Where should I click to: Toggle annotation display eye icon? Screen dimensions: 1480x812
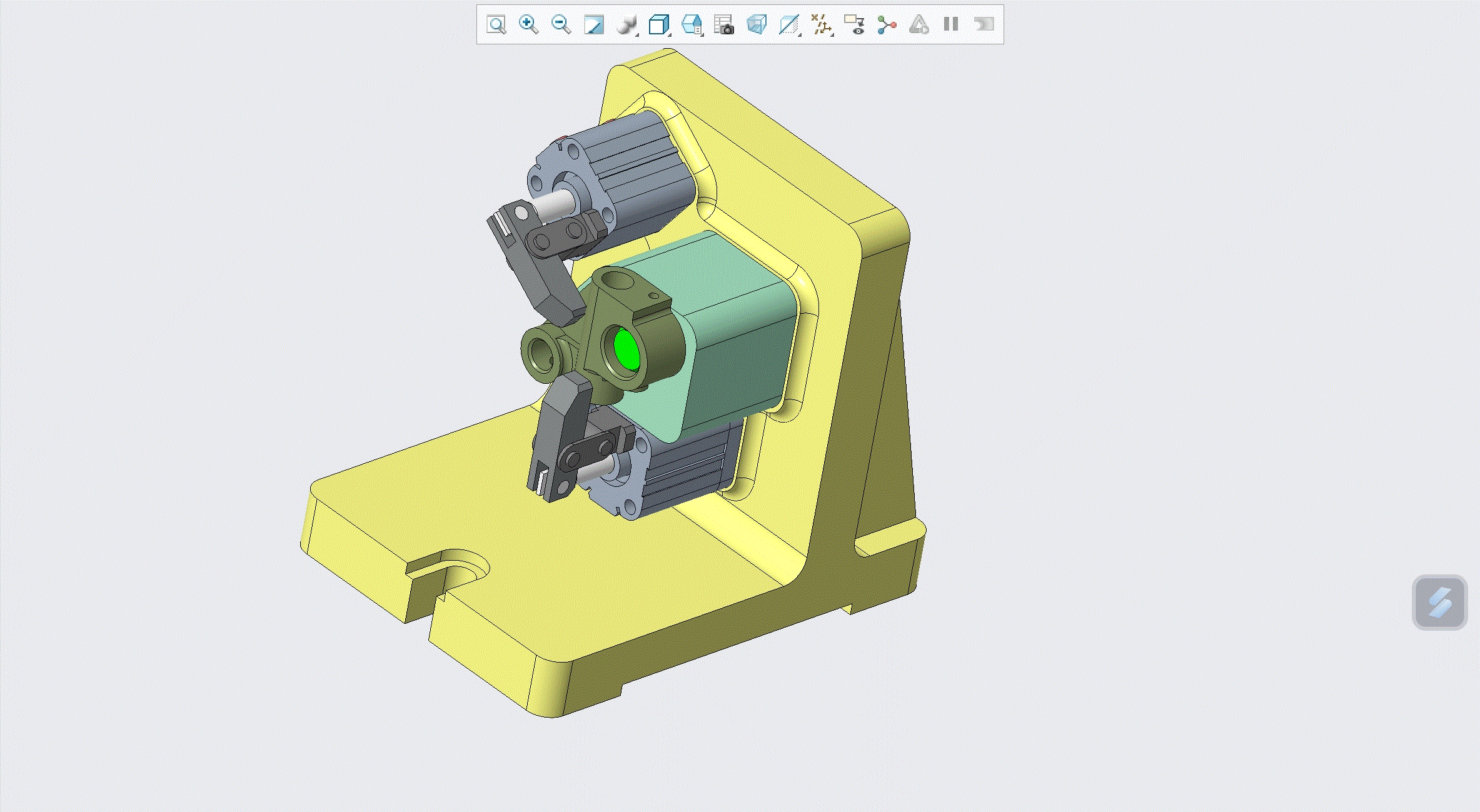click(854, 25)
